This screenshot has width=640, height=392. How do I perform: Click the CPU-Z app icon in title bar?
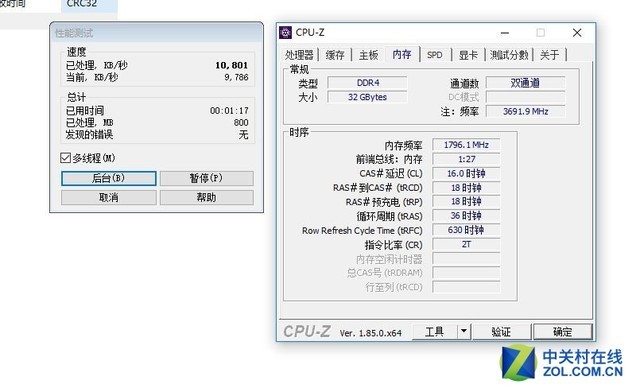(x=285, y=32)
